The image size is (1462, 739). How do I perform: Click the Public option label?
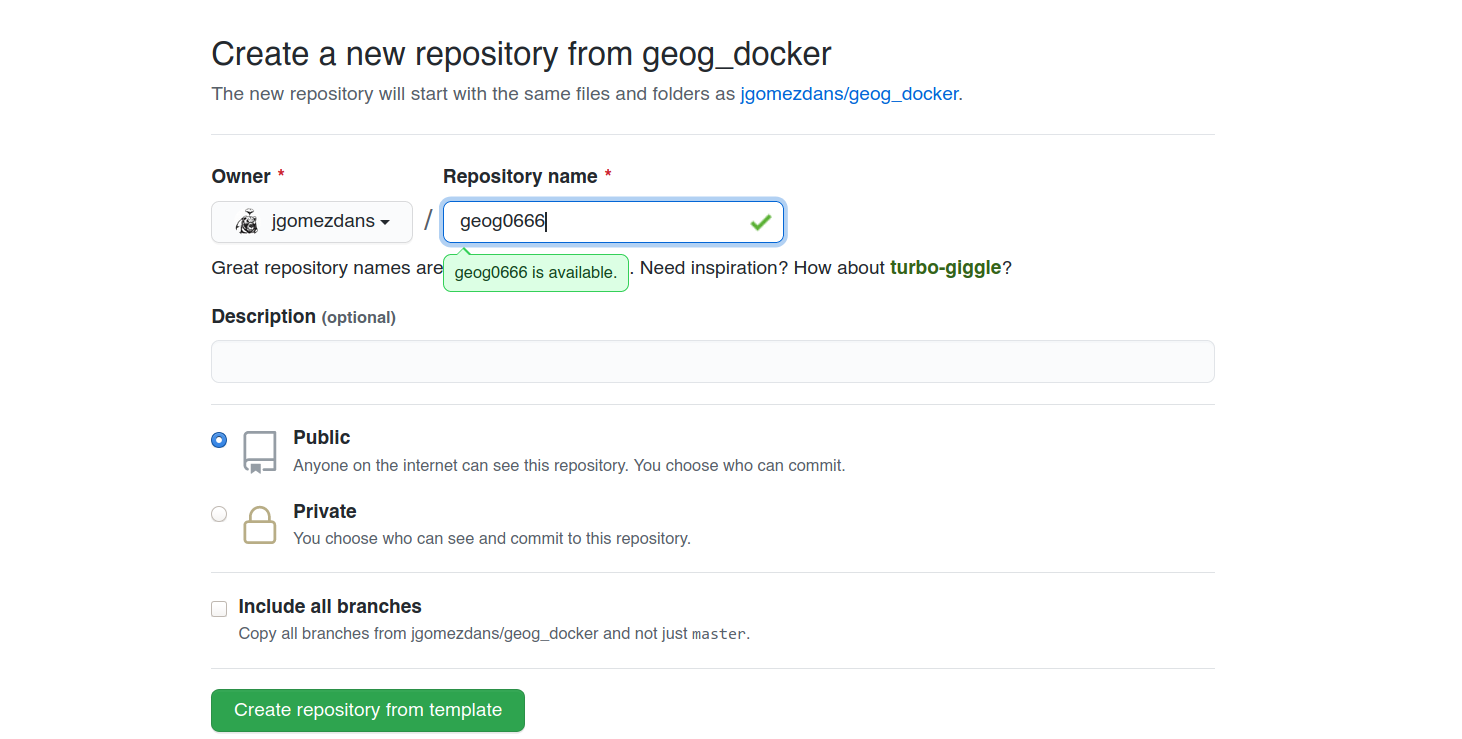point(322,438)
